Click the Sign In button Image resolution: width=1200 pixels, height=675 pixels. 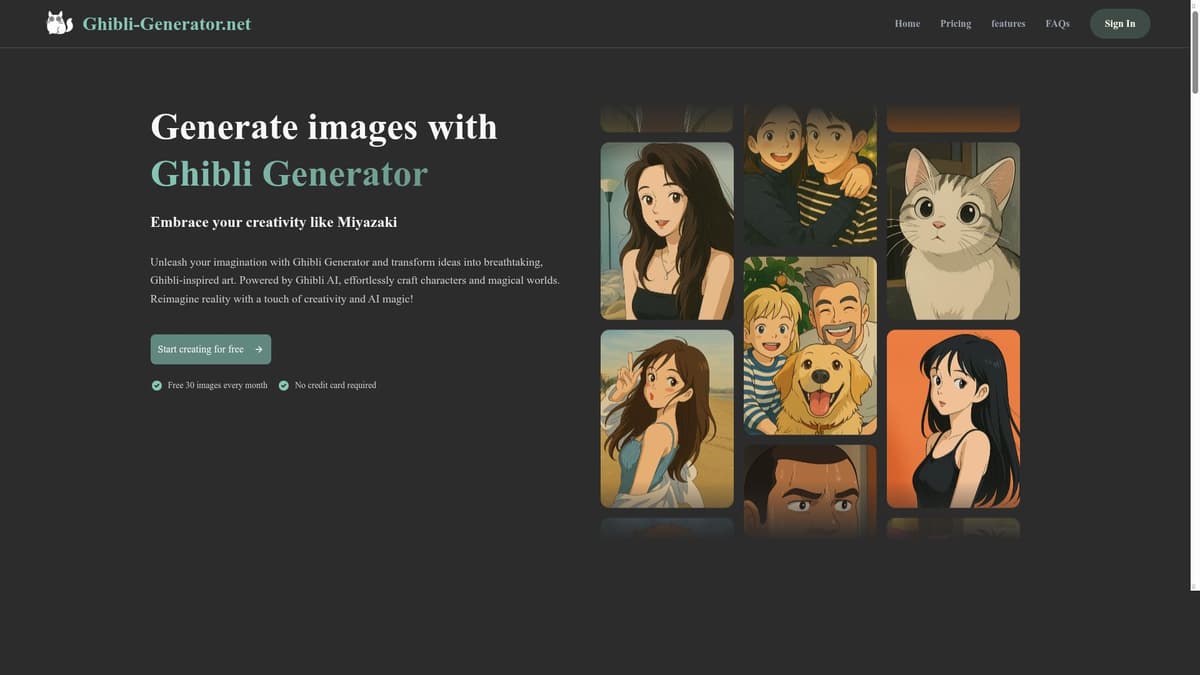(x=1120, y=21)
